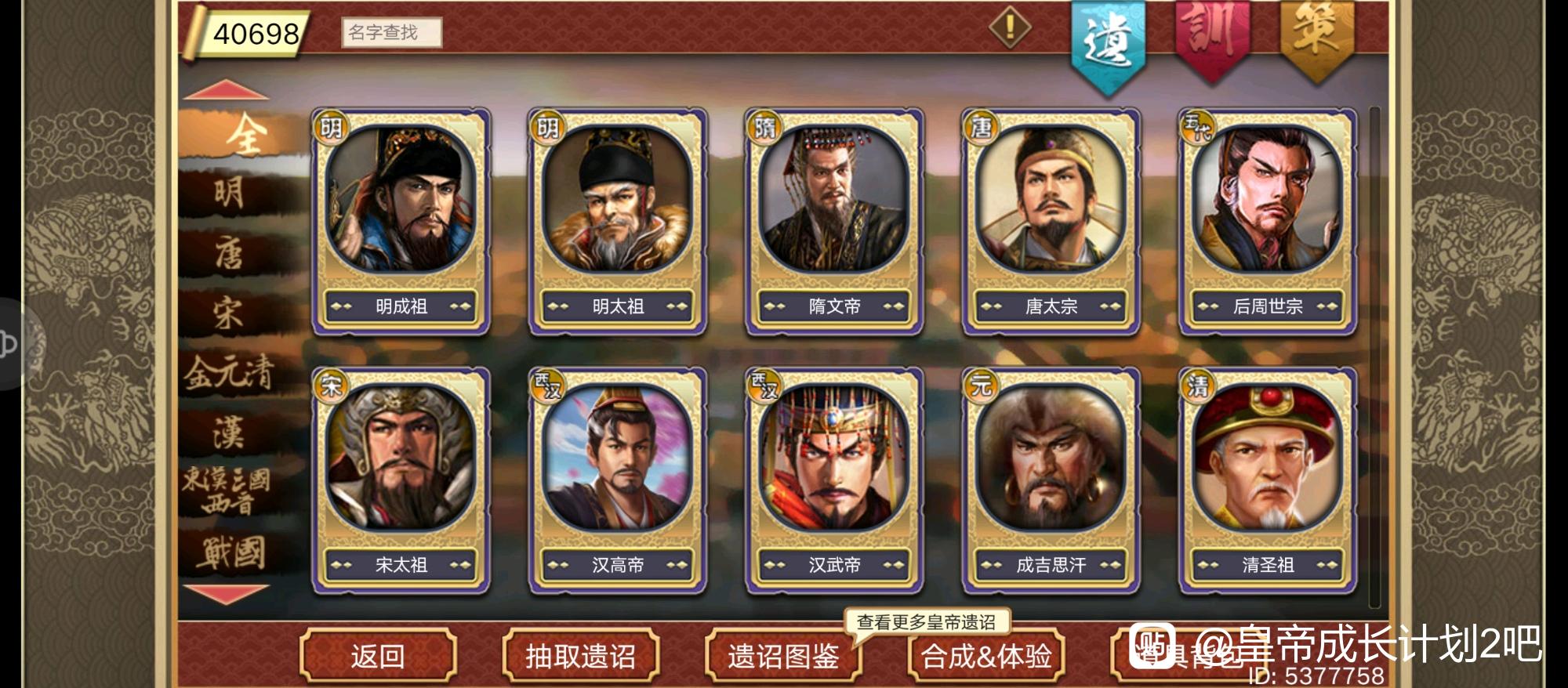
Task: Click the exclamation mark warning icon
Action: (x=1010, y=28)
